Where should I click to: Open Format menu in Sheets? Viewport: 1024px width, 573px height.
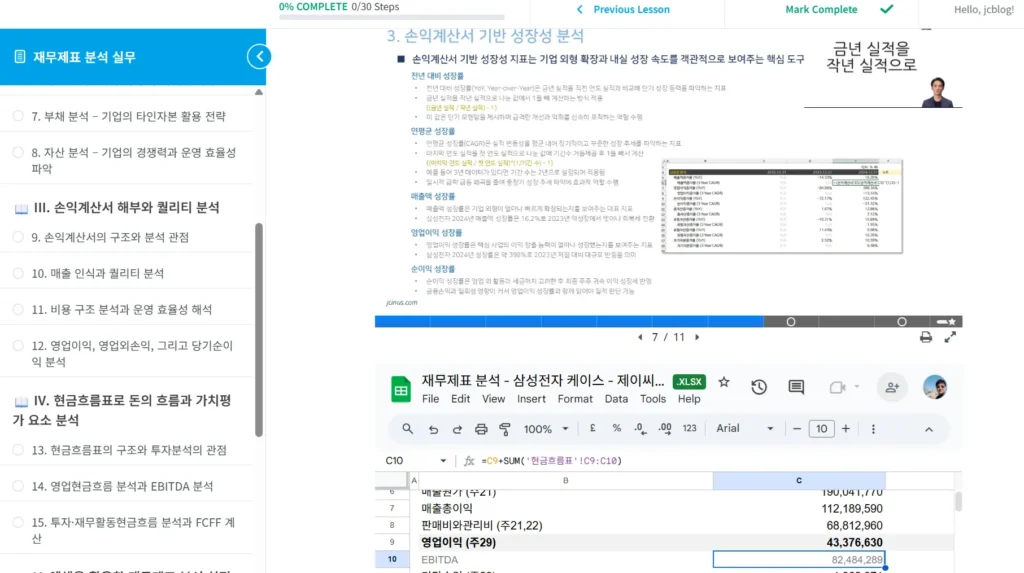click(x=575, y=399)
